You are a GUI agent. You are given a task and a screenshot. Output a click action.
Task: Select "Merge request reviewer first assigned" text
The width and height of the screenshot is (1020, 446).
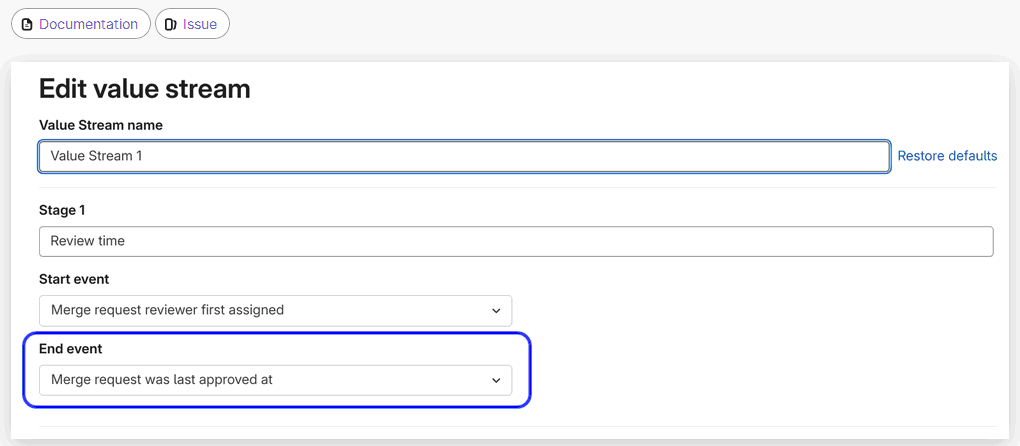(167, 310)
